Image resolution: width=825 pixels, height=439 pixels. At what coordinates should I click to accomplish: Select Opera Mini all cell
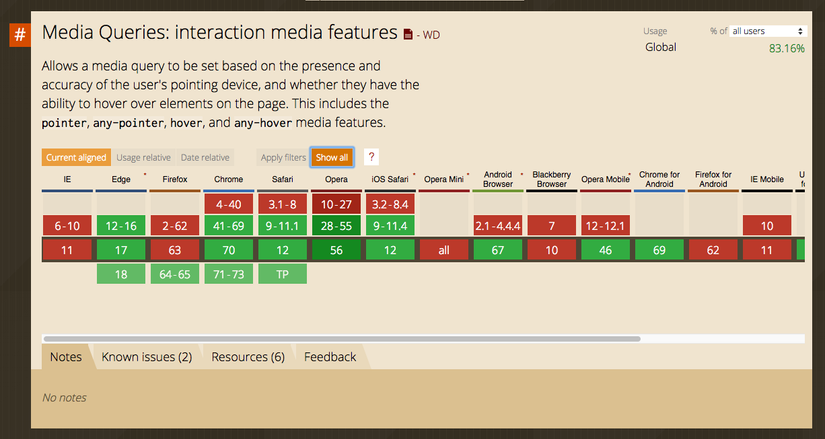click(x=444, y=250)
